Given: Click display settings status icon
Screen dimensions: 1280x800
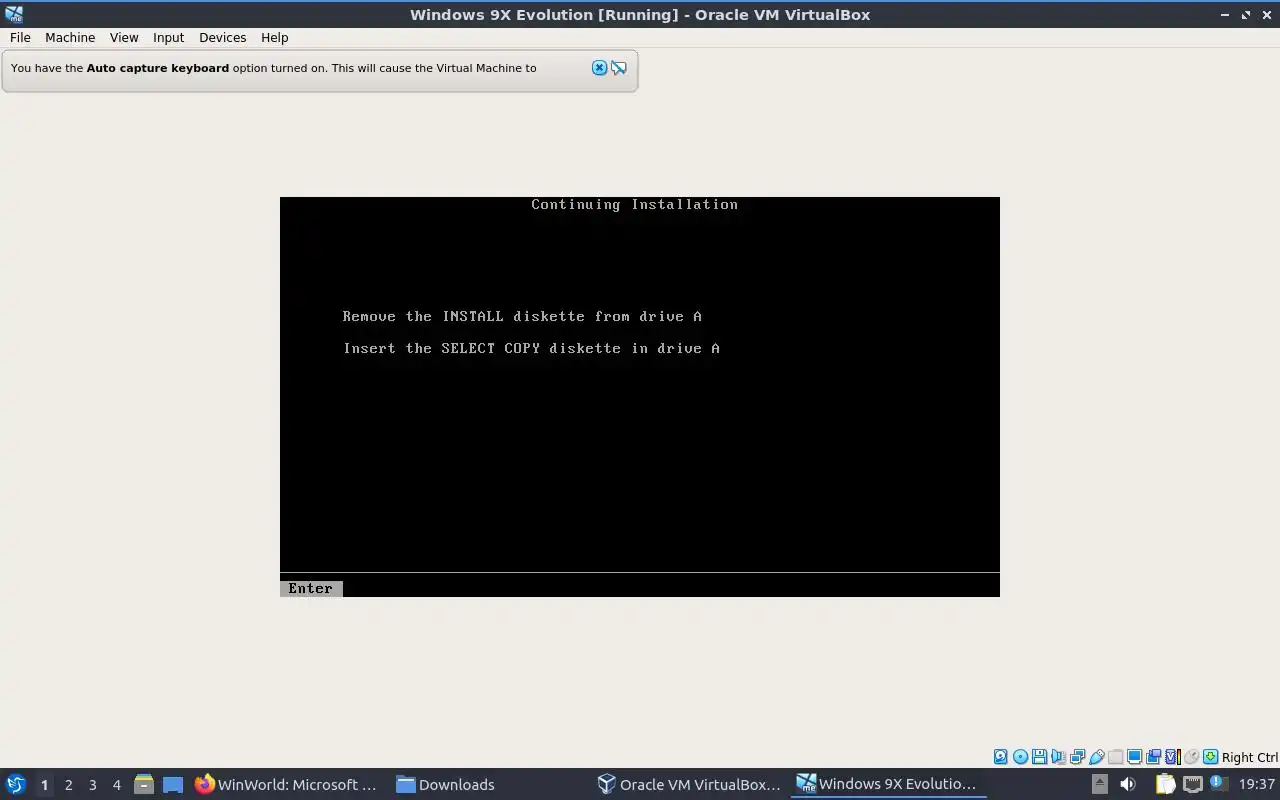Looking at the screenshot, I should (1134, 757).
